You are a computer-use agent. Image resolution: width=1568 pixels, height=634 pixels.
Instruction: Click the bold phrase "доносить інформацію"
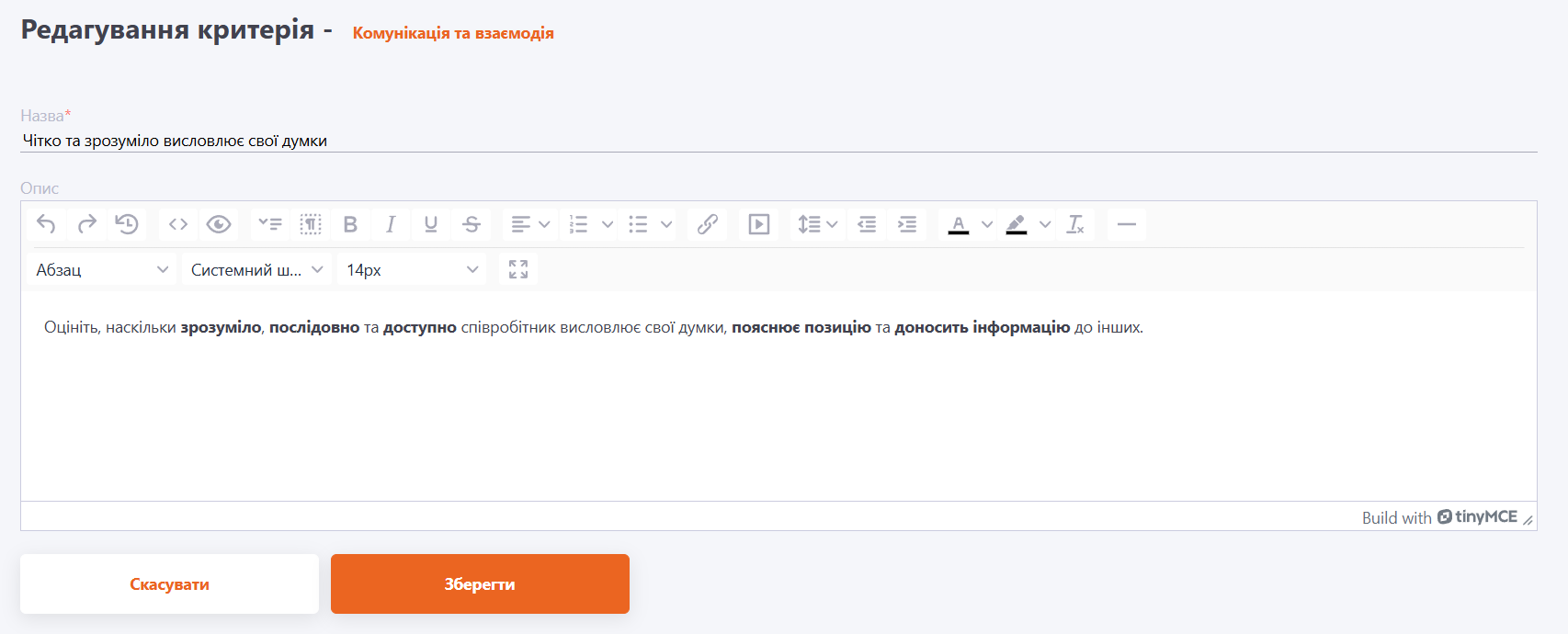tap(983, 327)
